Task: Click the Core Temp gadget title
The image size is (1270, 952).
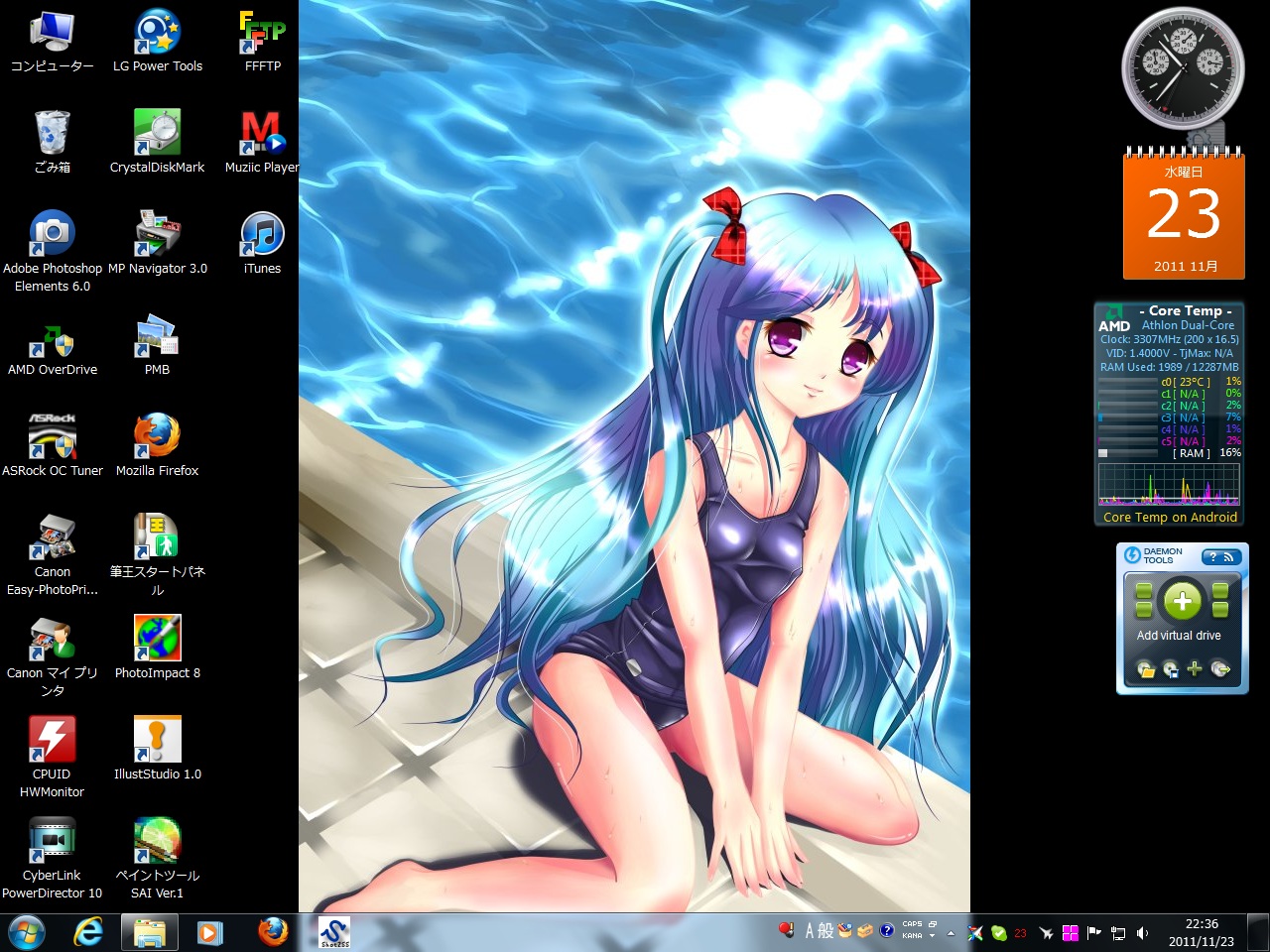Action: click(1186, 310)
